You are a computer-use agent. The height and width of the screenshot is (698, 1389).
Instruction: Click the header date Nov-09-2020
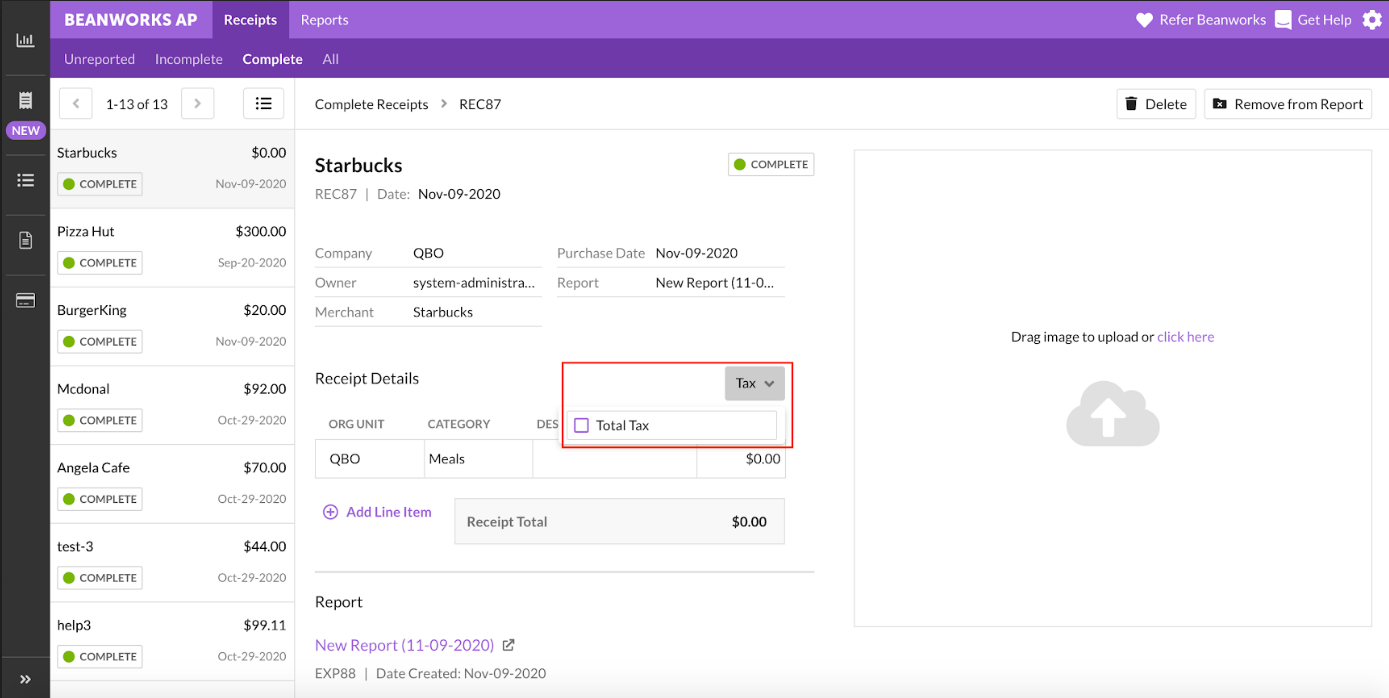[459, 194]
